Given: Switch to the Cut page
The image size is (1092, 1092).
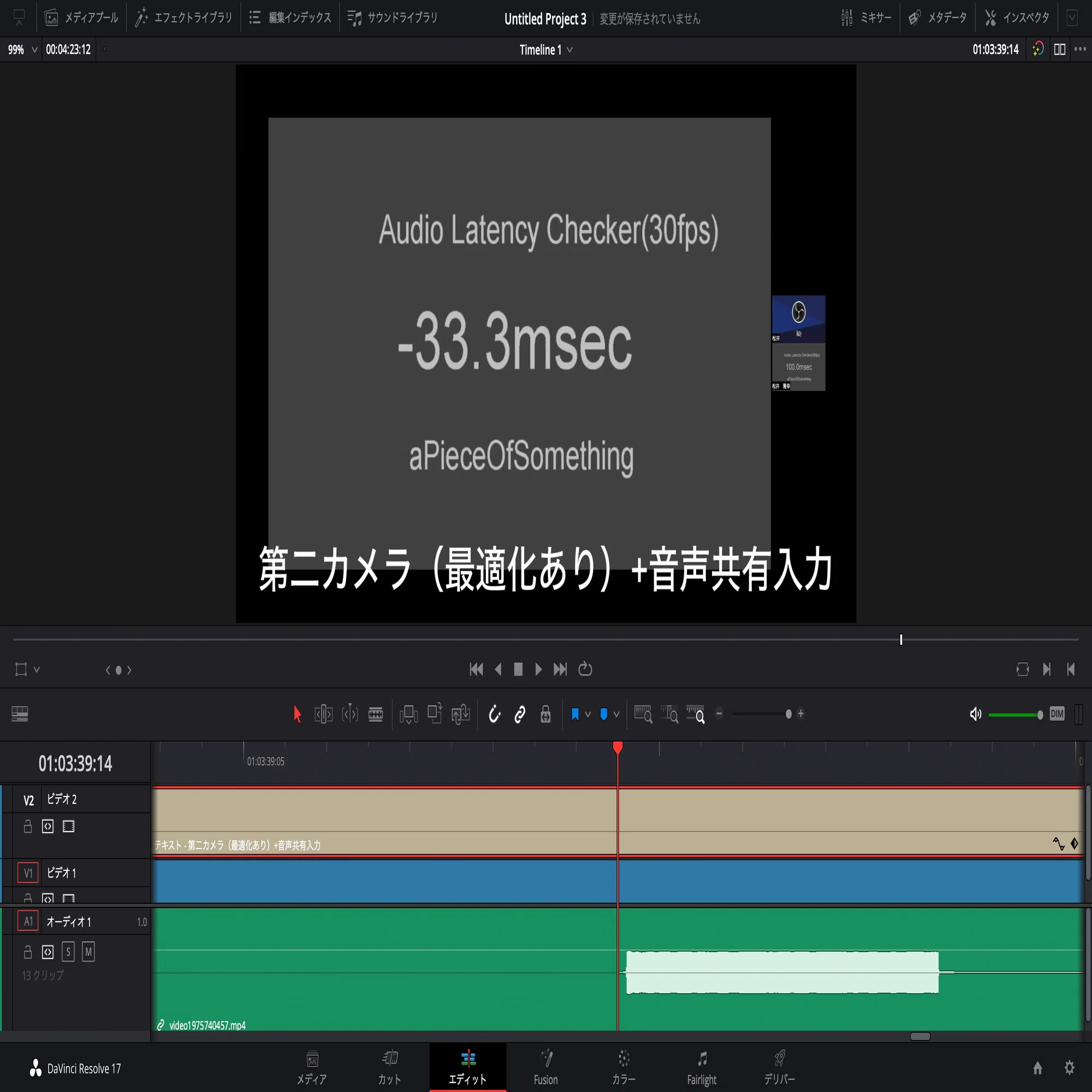Looking at the screenshot, I should [389, 1067].
